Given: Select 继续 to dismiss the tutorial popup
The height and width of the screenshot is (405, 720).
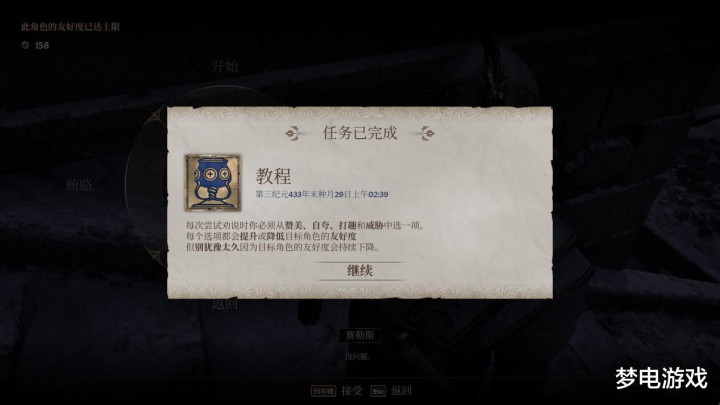Looking at the screenshot, I should [x=360, y=271].
